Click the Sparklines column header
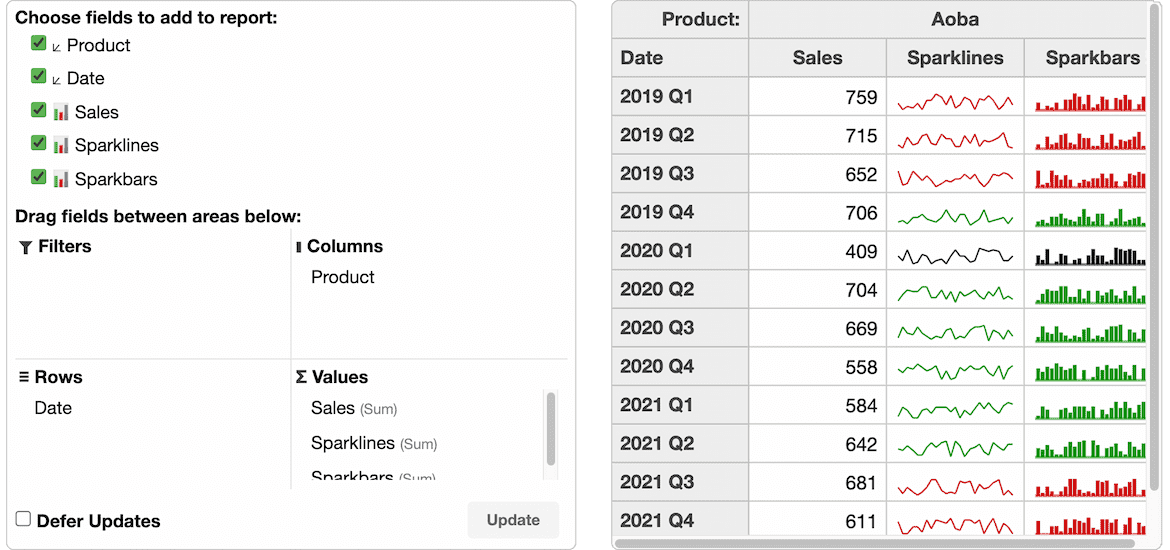The width and height of the screenshot is (1170, 550). [955, 57]
